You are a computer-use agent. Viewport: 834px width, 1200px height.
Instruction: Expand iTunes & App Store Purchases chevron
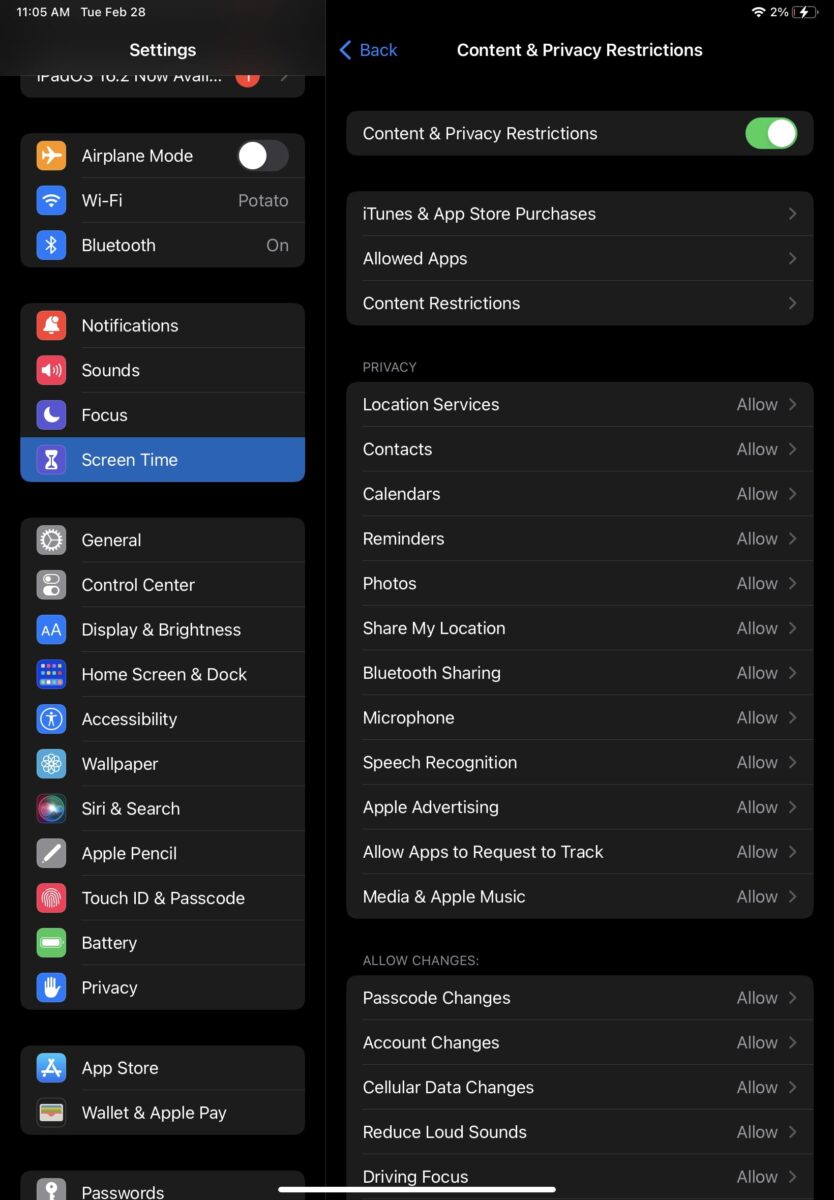tap(791, 214)
